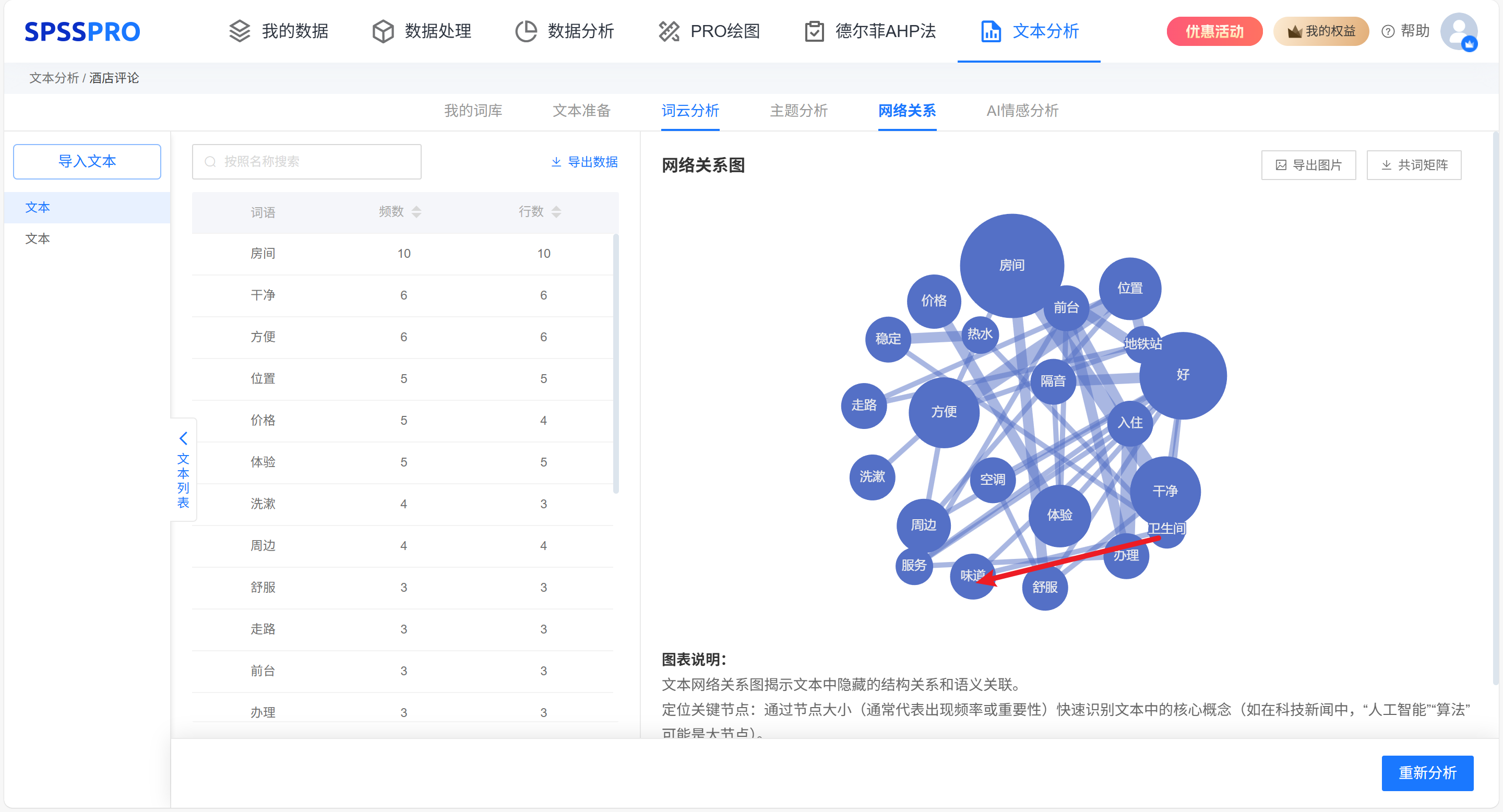Image resolution: width=1503 pixels, height=812 pixels.
Task: Click the 帮助 question mark icon
Action: (1388, 31)
